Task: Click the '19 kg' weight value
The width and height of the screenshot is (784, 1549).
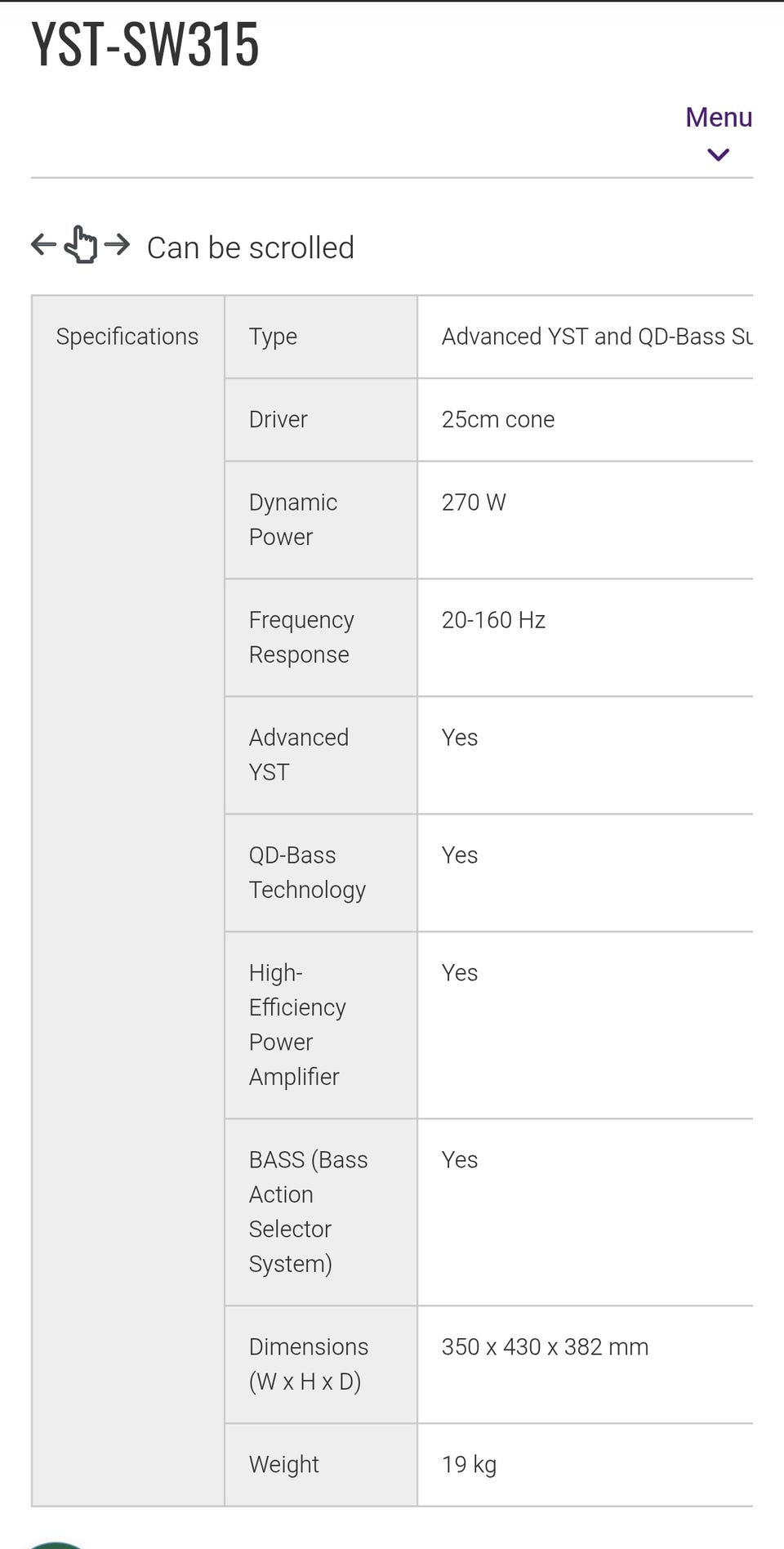Action: coord(469,1464)
